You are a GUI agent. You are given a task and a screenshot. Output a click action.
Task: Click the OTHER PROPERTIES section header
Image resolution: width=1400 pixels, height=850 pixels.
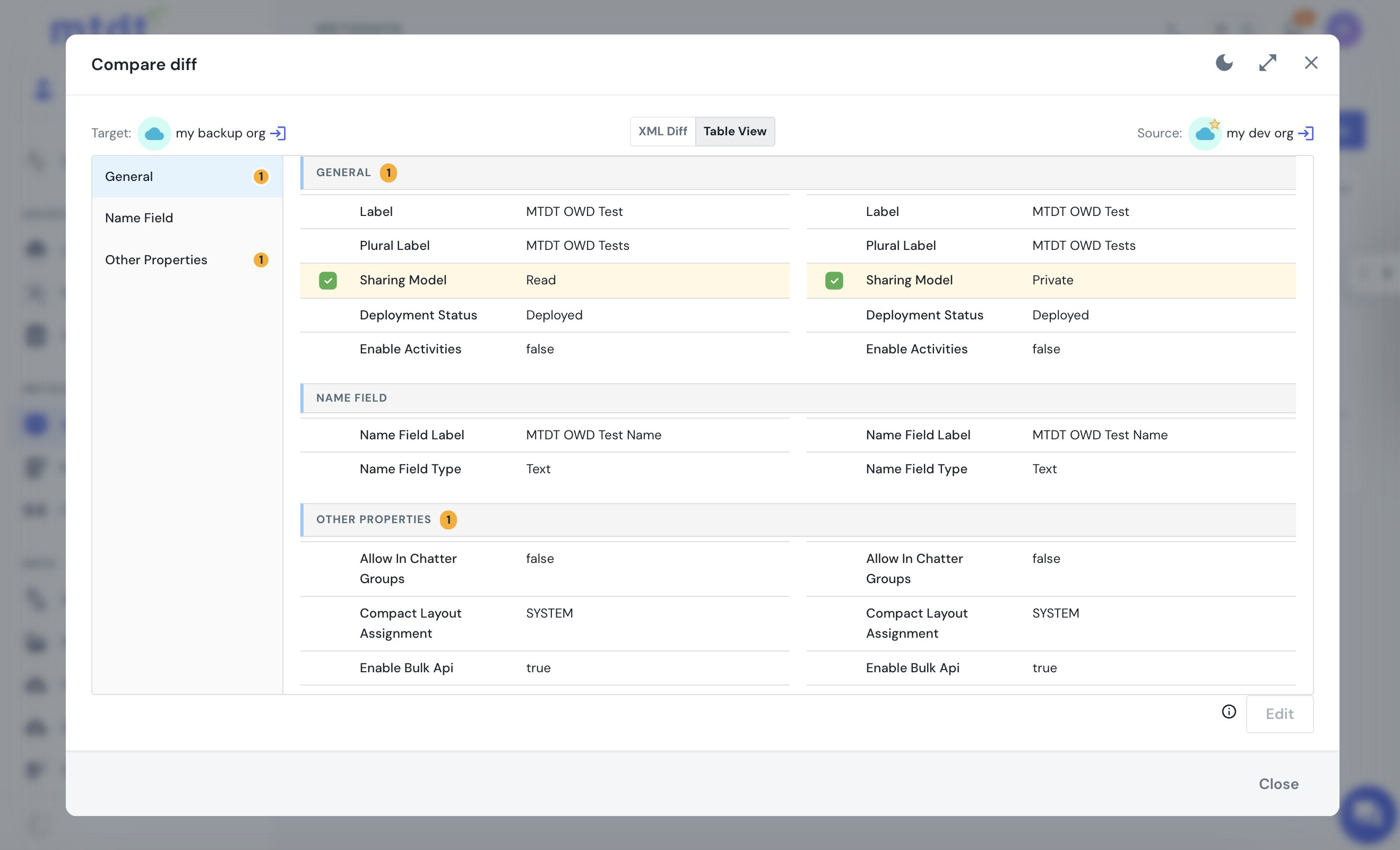click(798, 519)
